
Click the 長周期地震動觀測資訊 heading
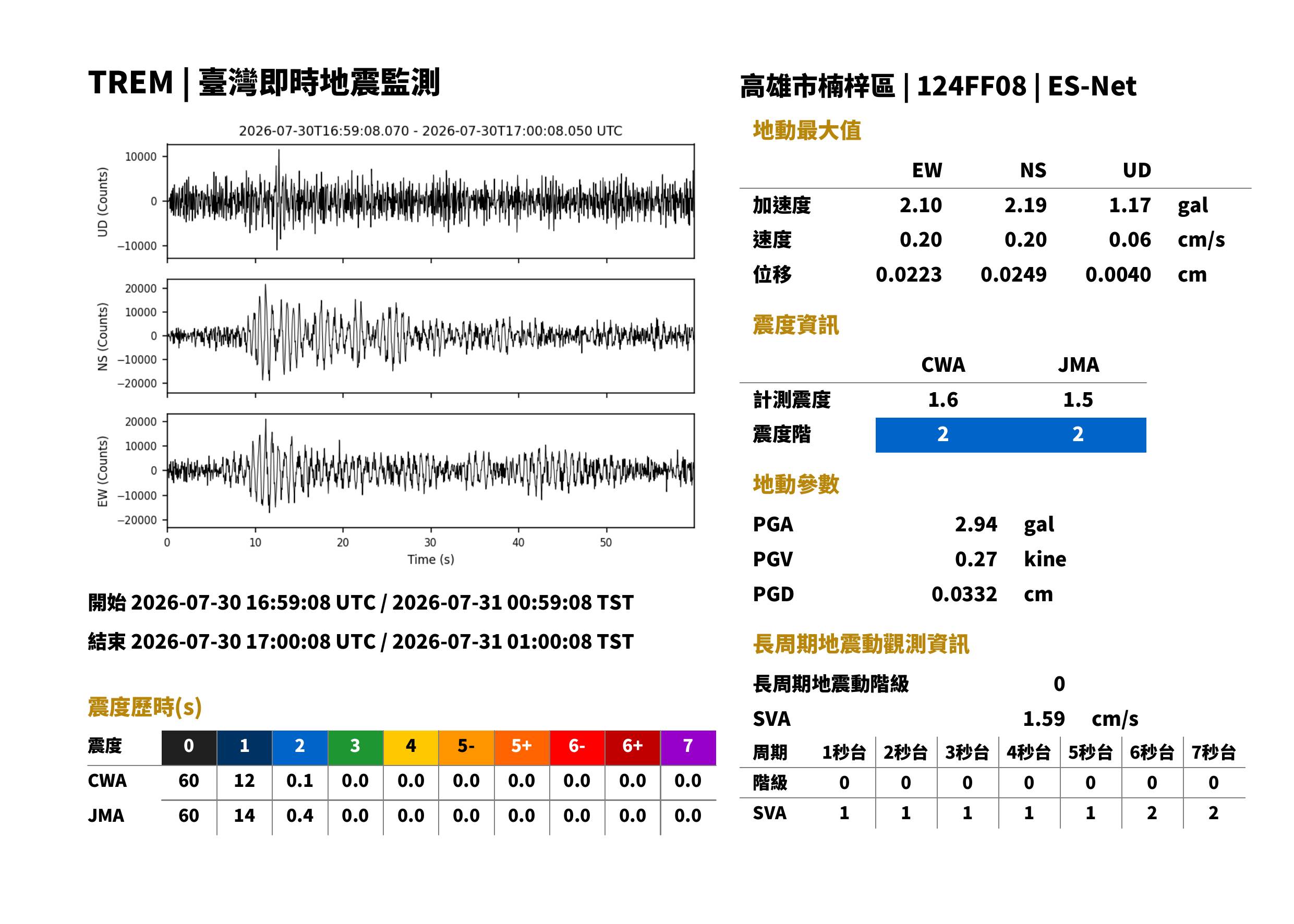[861, 643]
